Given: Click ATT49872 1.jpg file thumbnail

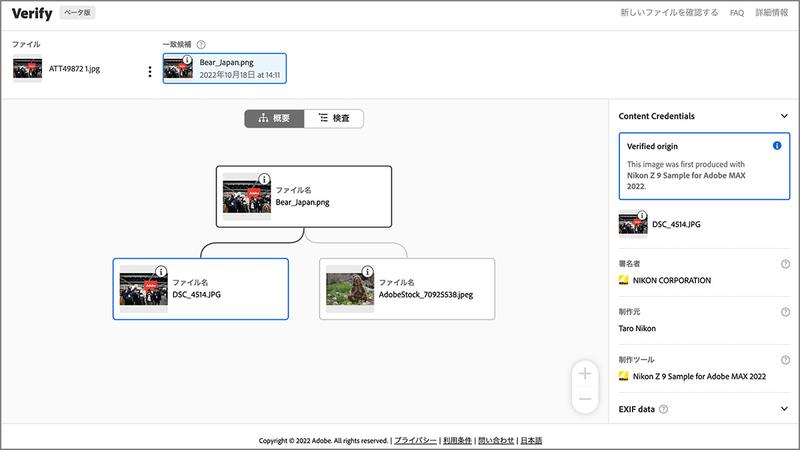Looking at the screenshot, I should coord(28,68).
